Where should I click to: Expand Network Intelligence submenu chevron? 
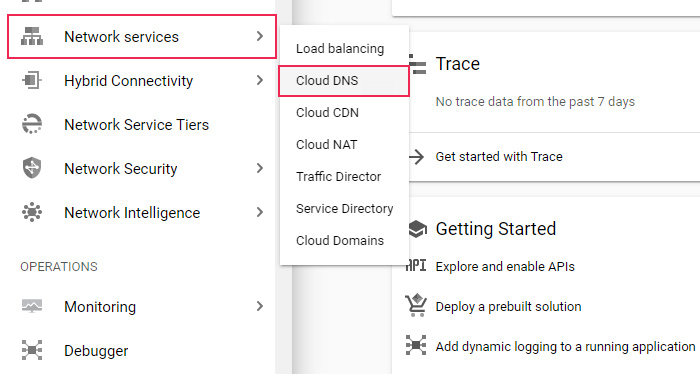pos(260,212)
